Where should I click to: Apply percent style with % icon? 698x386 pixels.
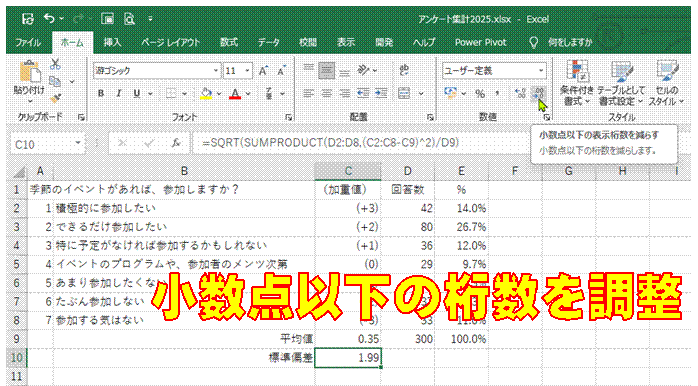[x=480, y=93]
